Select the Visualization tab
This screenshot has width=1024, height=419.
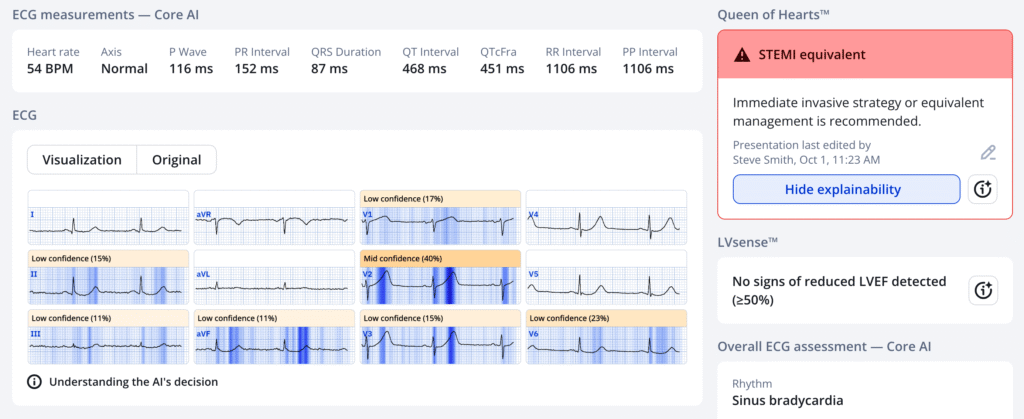[x=82, y=160]
